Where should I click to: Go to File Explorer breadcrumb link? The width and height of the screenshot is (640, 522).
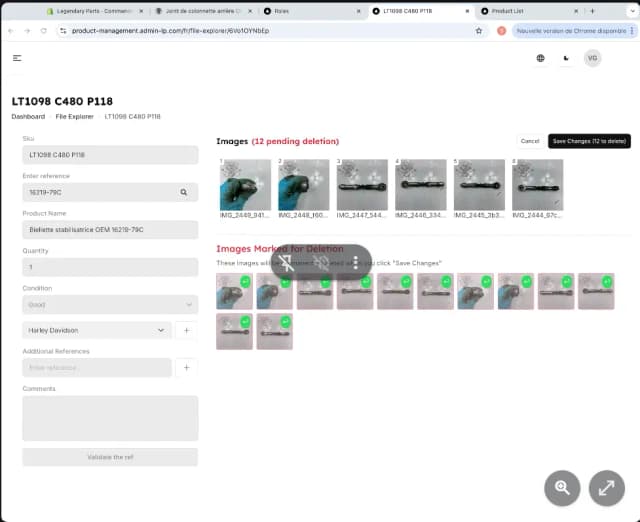click(74, 116)
